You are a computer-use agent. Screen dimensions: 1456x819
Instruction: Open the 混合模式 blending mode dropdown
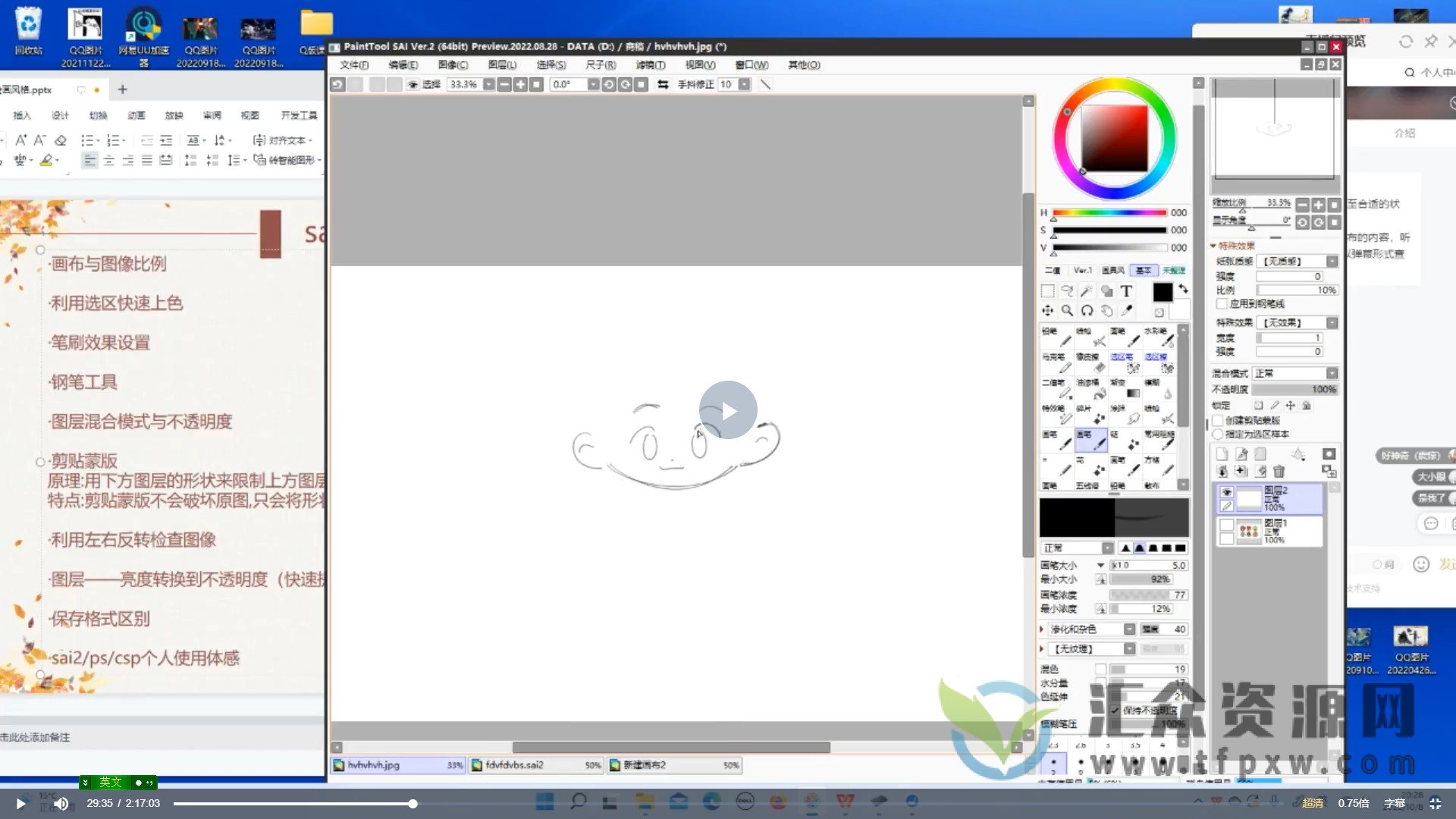1332,374
